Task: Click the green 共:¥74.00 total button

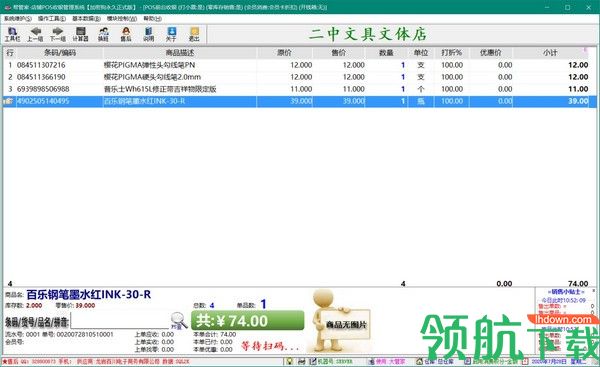Action: [248, 321]
